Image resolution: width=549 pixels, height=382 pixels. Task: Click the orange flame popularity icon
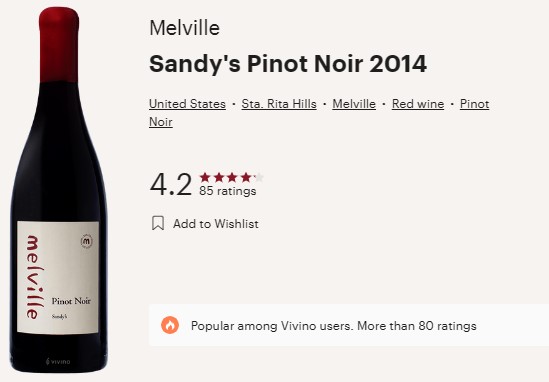[x=170, y=325]
